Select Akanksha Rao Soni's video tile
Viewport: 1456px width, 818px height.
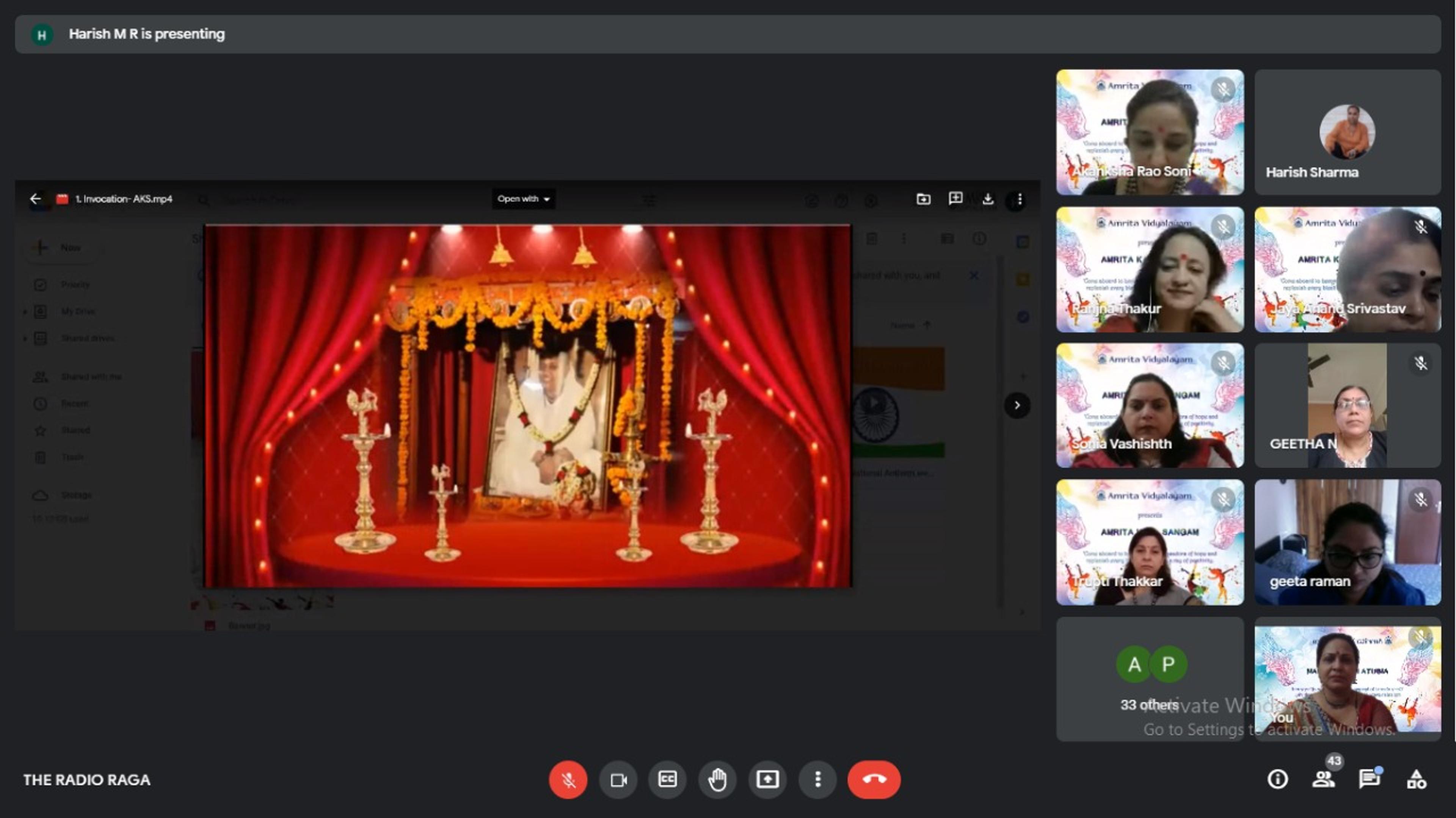pyautogui.click(x=1150, y=132)
